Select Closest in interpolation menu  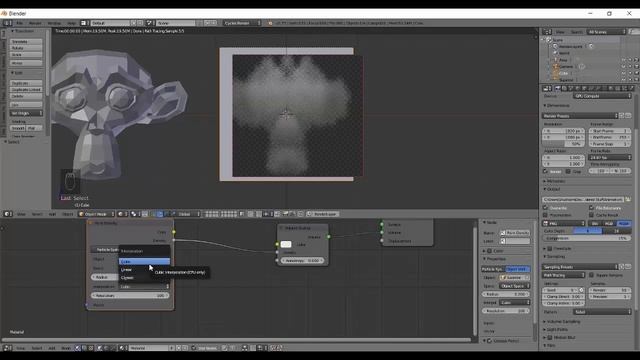pos(144,278)
